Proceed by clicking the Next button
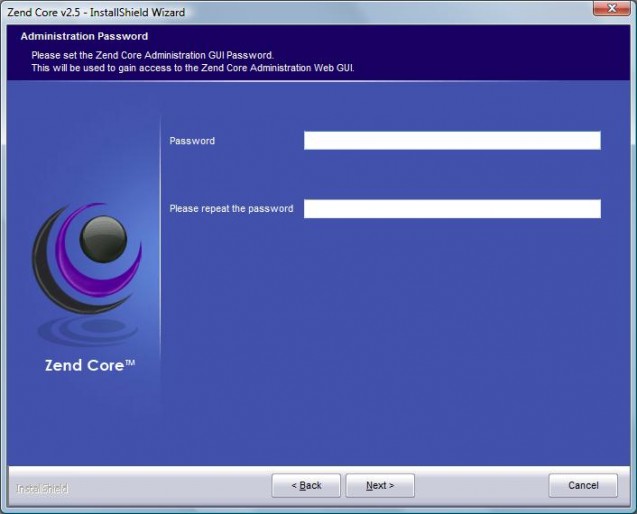The image size is (637, 514). tap(380, 485)
